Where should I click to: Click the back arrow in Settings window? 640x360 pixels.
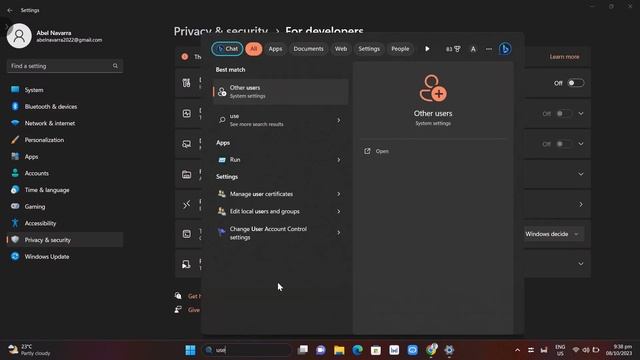(10, 10)
